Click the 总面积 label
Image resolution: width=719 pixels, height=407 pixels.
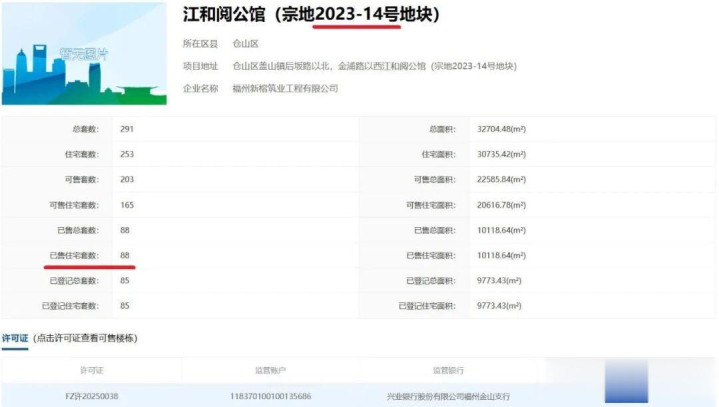pos(442,129)
